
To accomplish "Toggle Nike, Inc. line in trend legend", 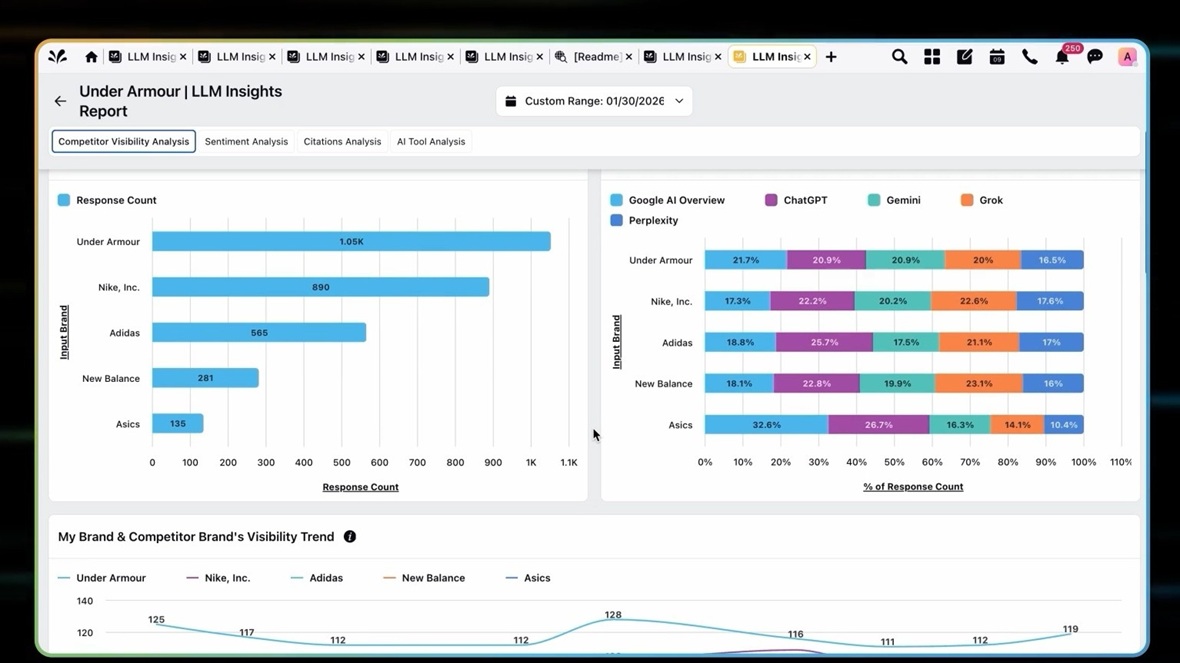I will coord(218,578).
